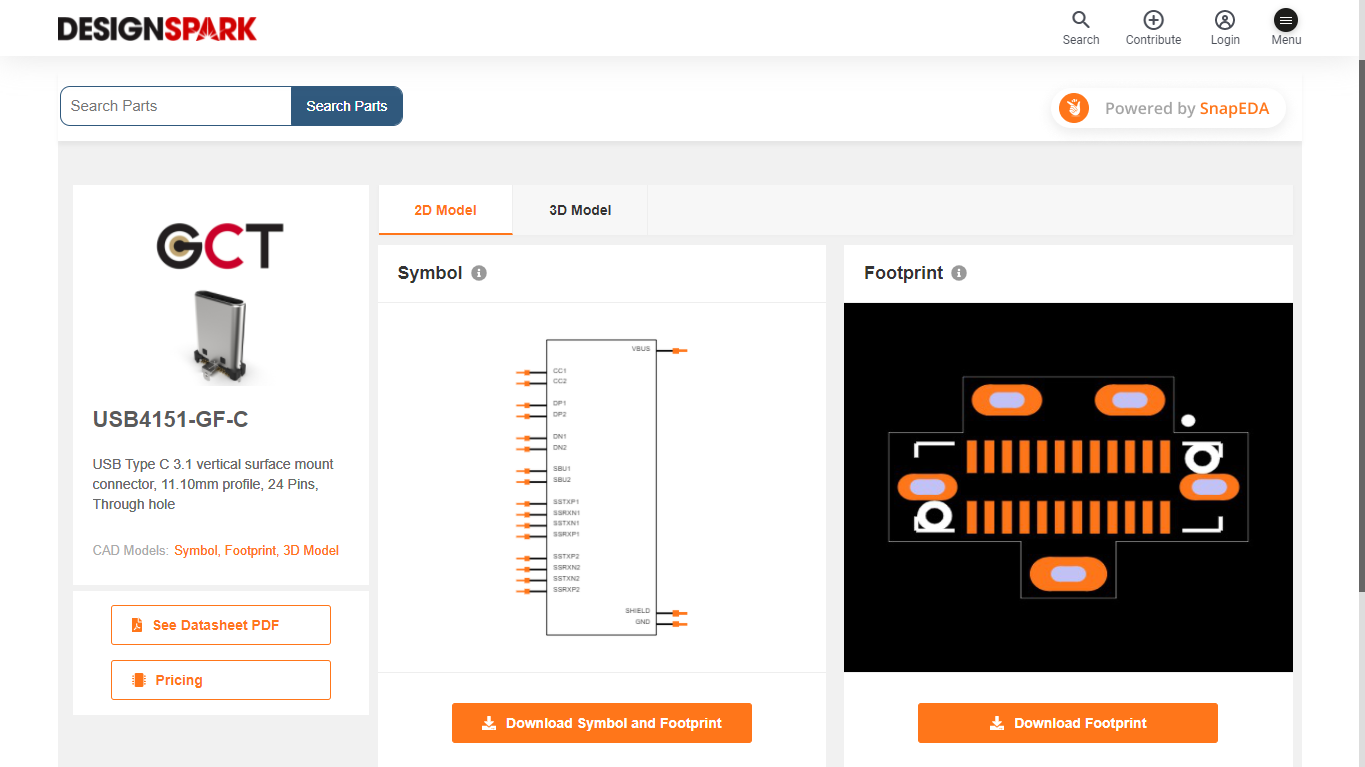
Task: Show Footprint info tooltip icon
Action: point(959,273)
